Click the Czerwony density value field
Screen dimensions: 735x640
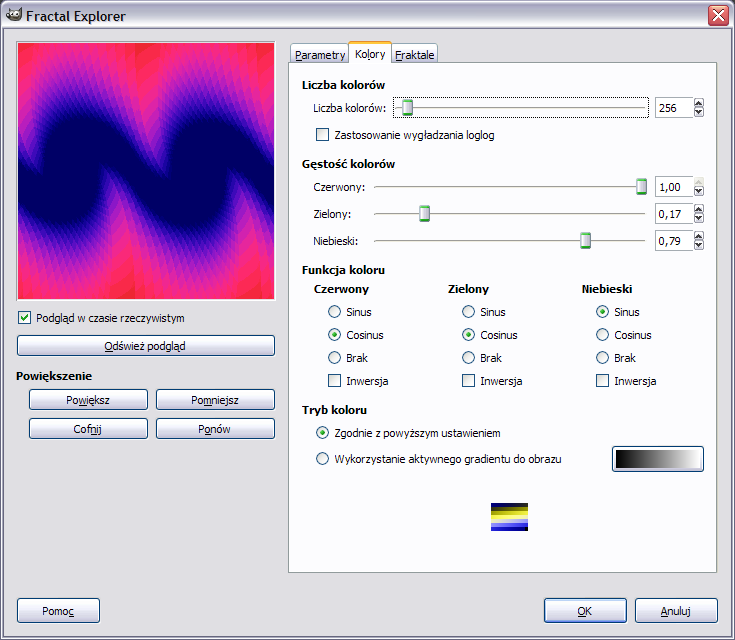tap(673, 187)
